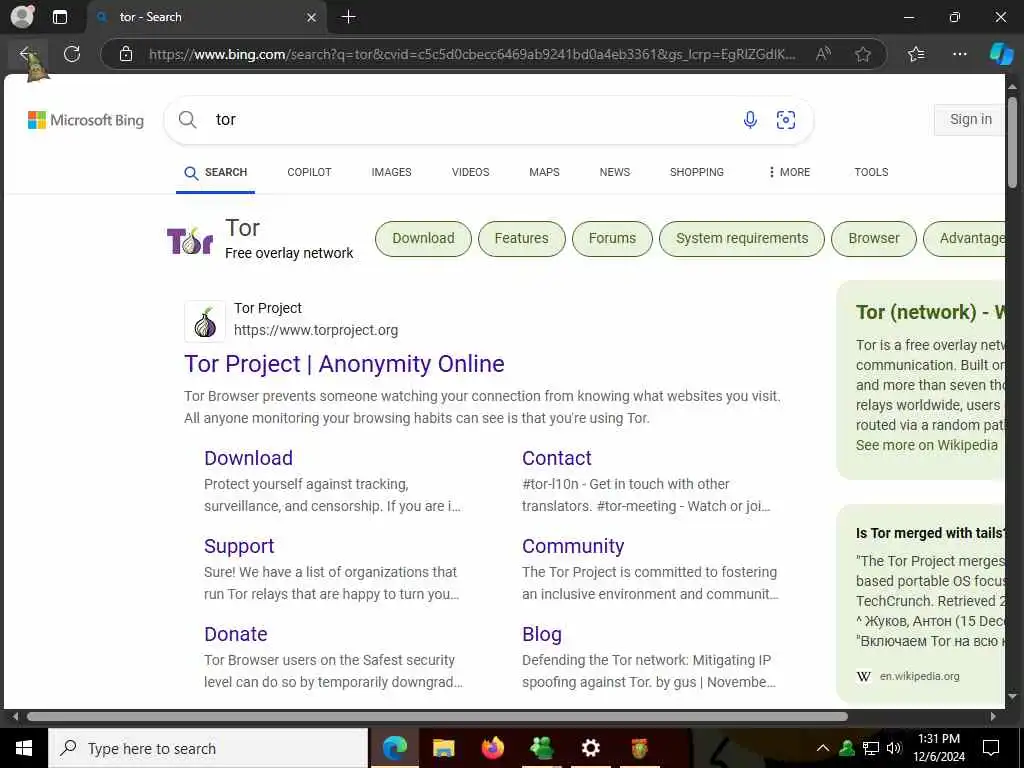
Task: Click the Tor logo in knowledge header
Action: point(189,240)
